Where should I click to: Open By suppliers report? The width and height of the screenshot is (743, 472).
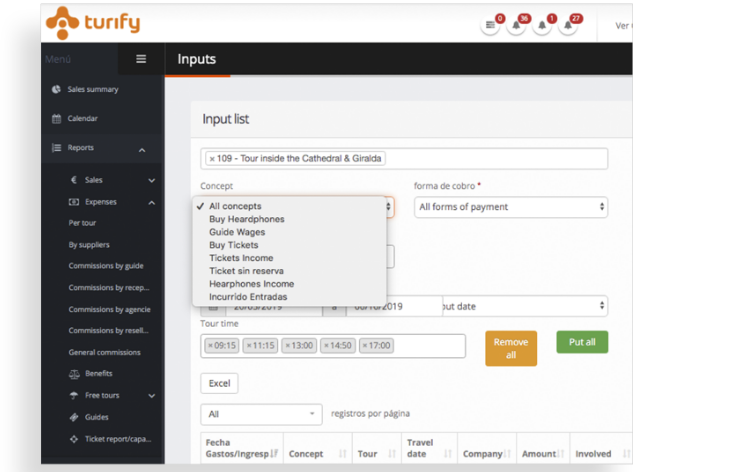[x=89, y=245]
